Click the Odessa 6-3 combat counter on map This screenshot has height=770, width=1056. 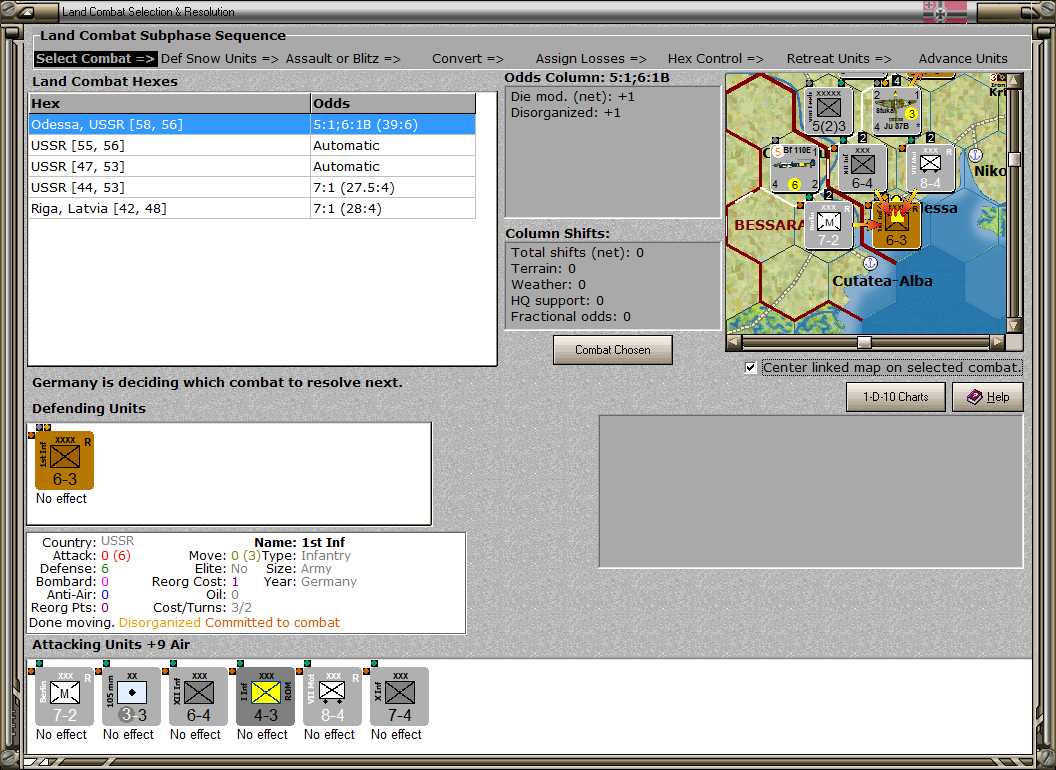(896, 225)
